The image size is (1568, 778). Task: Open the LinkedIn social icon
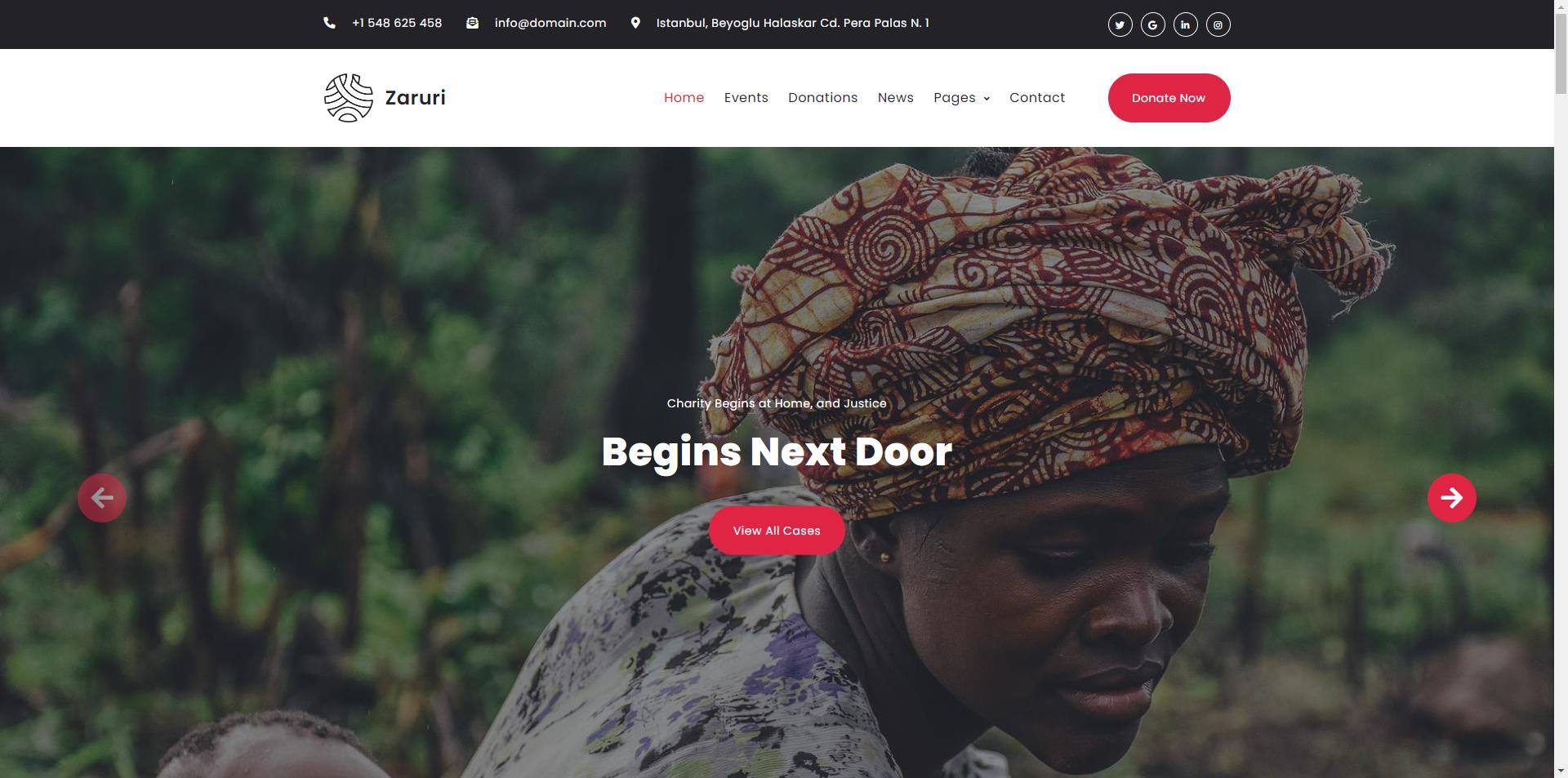1185,24
